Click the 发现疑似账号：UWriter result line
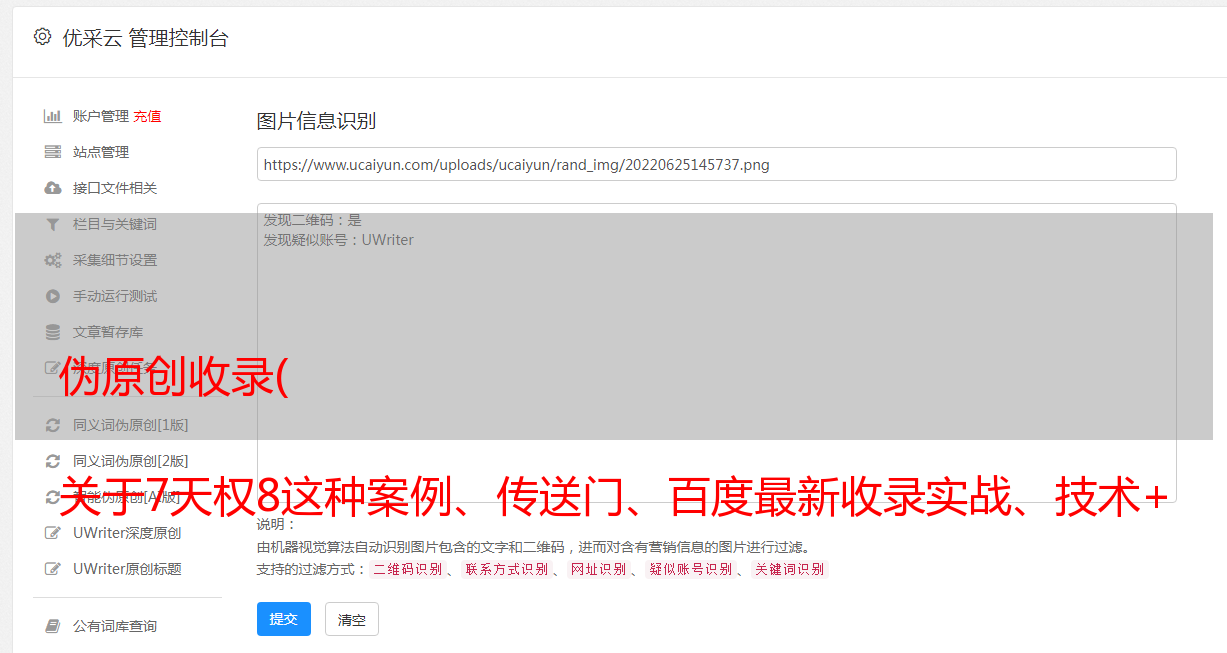This screenshot has width=1227, height=653. (338, 240)
